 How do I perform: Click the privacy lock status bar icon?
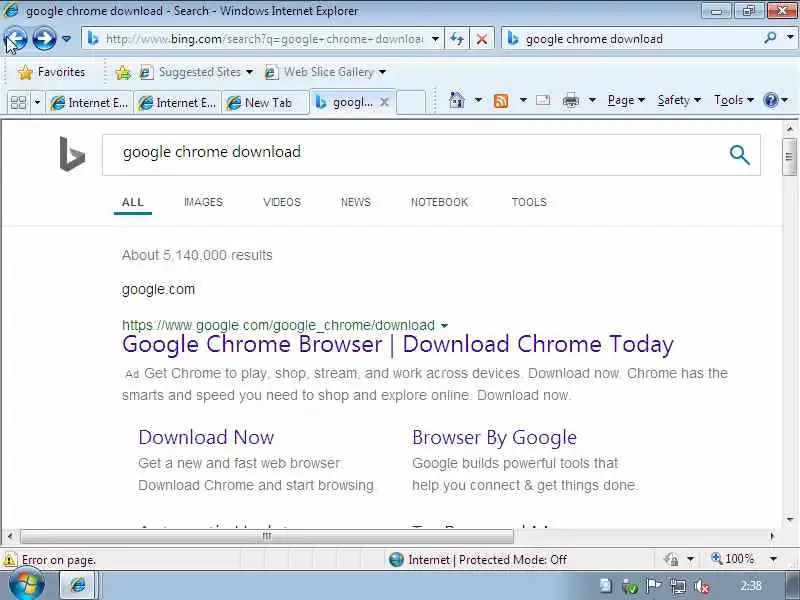(x=671, y=559)
